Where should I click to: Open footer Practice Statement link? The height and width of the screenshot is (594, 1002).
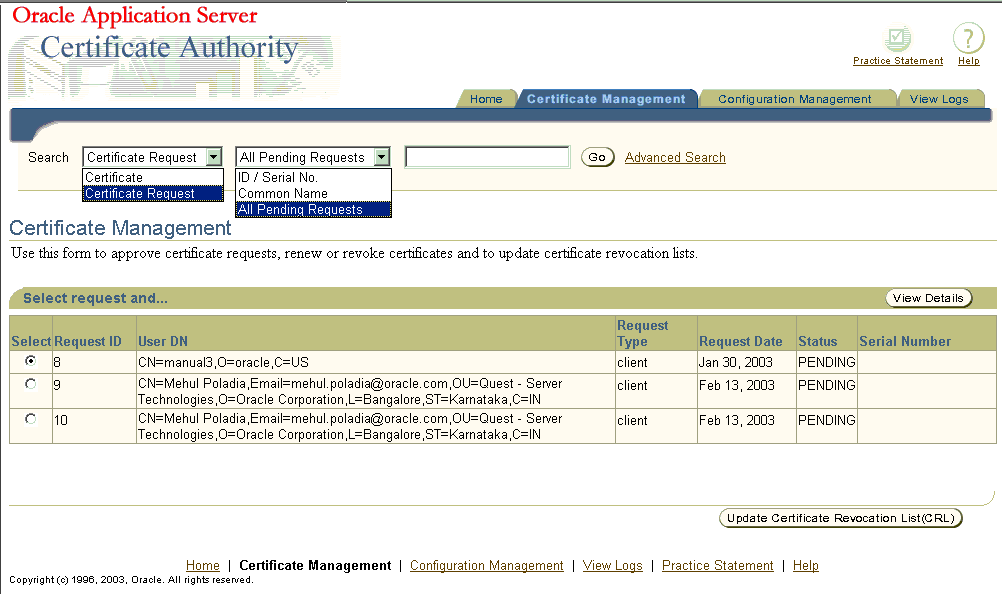coord(717,565)
